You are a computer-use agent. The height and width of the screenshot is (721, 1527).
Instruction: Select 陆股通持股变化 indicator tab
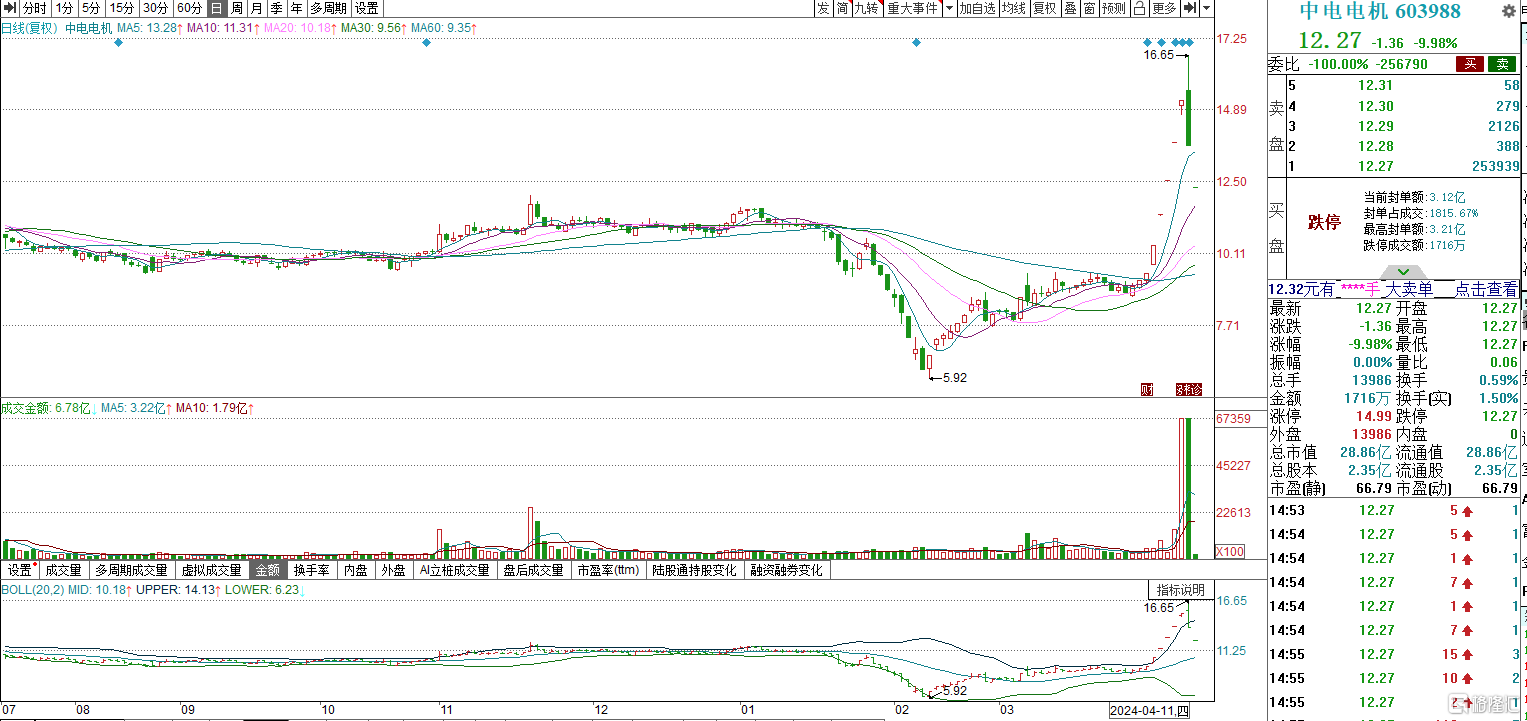tap(694, 570)
